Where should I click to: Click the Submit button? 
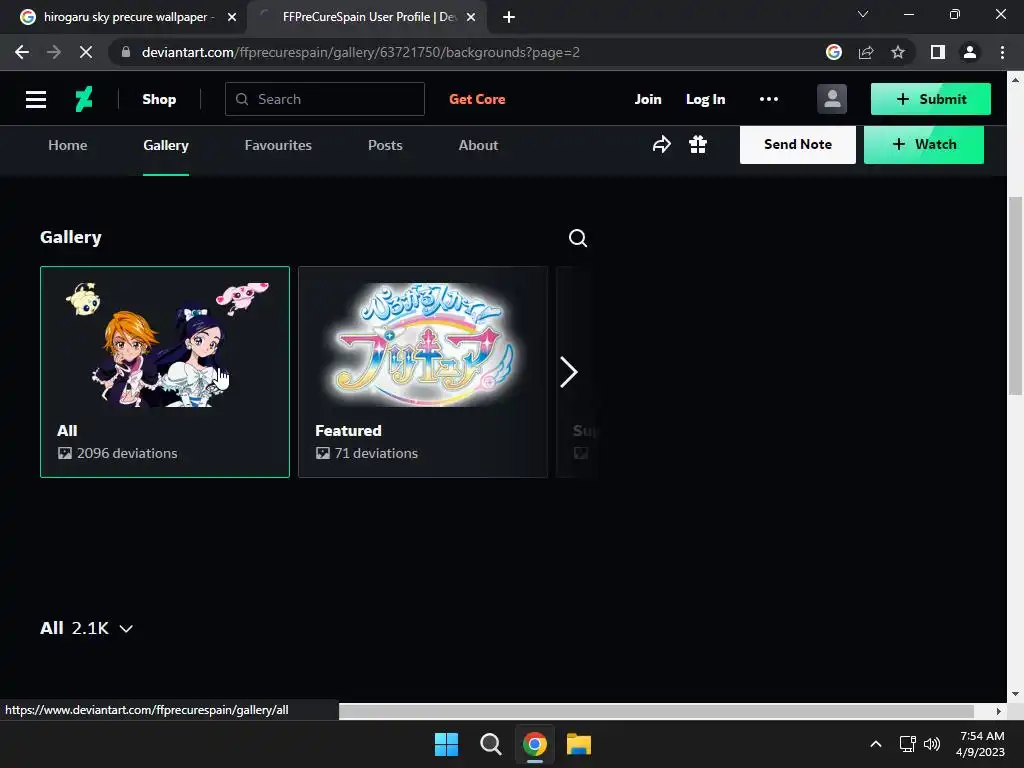click(x=931, y=99)
